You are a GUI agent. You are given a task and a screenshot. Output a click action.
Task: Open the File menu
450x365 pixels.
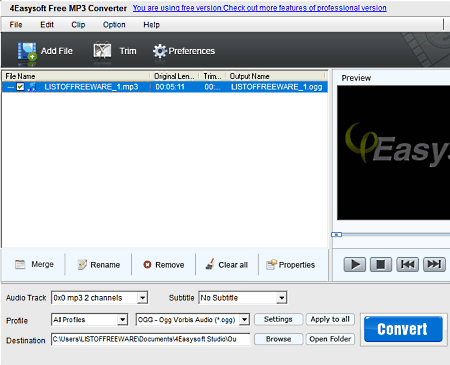(16, 25)
